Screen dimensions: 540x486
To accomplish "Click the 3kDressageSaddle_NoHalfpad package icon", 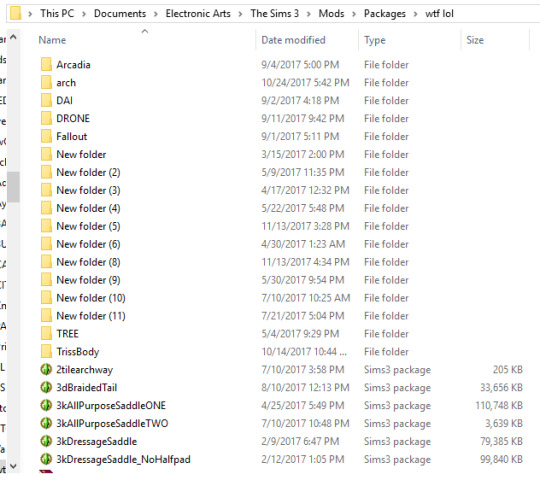I will click(x=46, y=459).
